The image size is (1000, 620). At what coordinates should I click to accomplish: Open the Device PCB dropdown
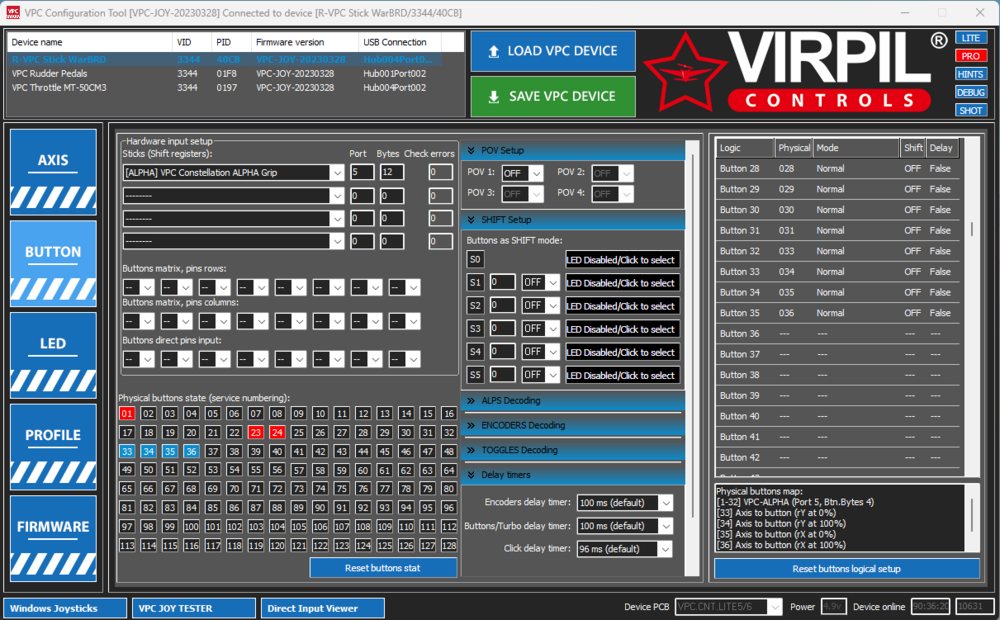728,607
